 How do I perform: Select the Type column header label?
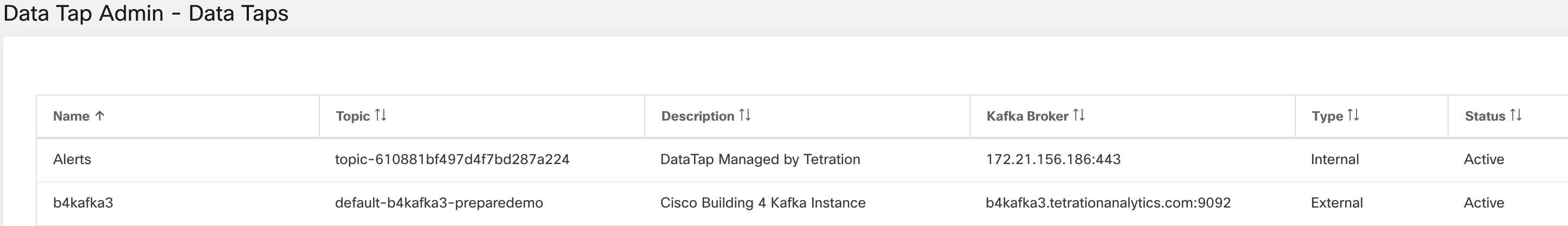[1328, 116]
